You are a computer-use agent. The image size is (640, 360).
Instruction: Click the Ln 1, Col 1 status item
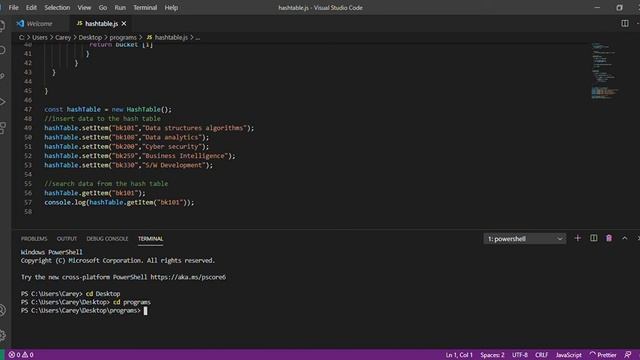tap(459, 355)
